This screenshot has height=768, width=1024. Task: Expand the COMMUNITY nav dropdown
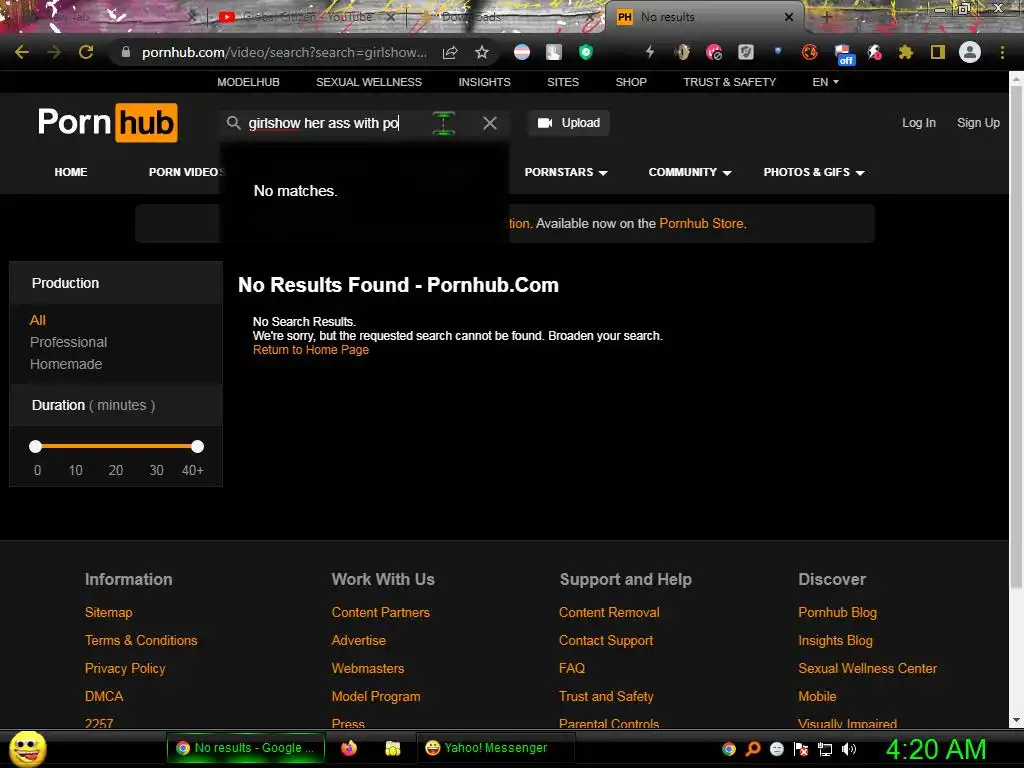[690, 172]
